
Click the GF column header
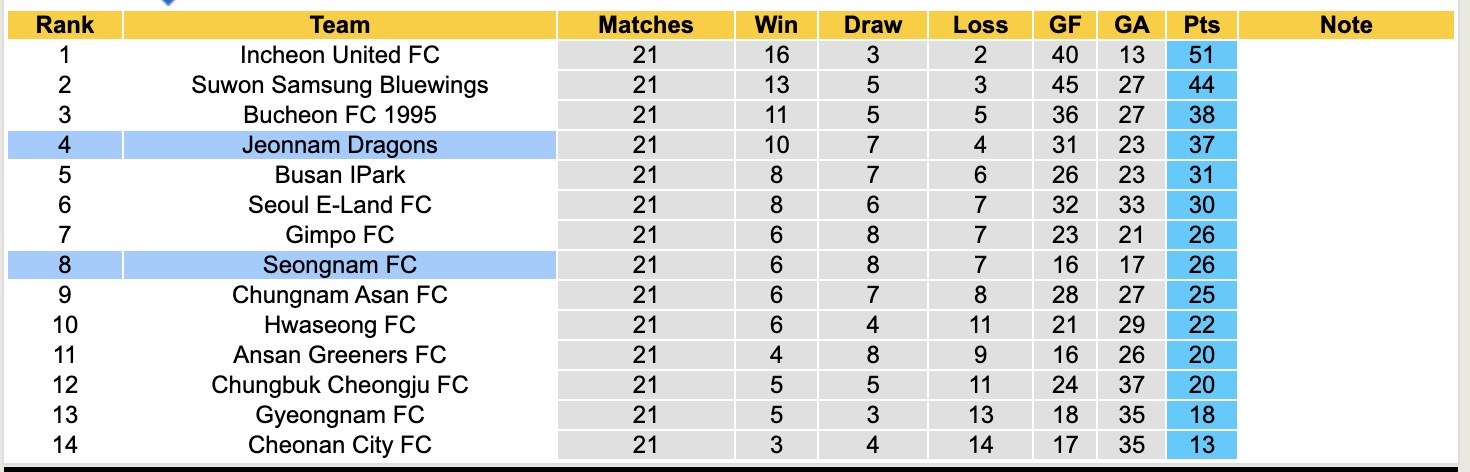pyautogui.click(x=1065, y=25)
